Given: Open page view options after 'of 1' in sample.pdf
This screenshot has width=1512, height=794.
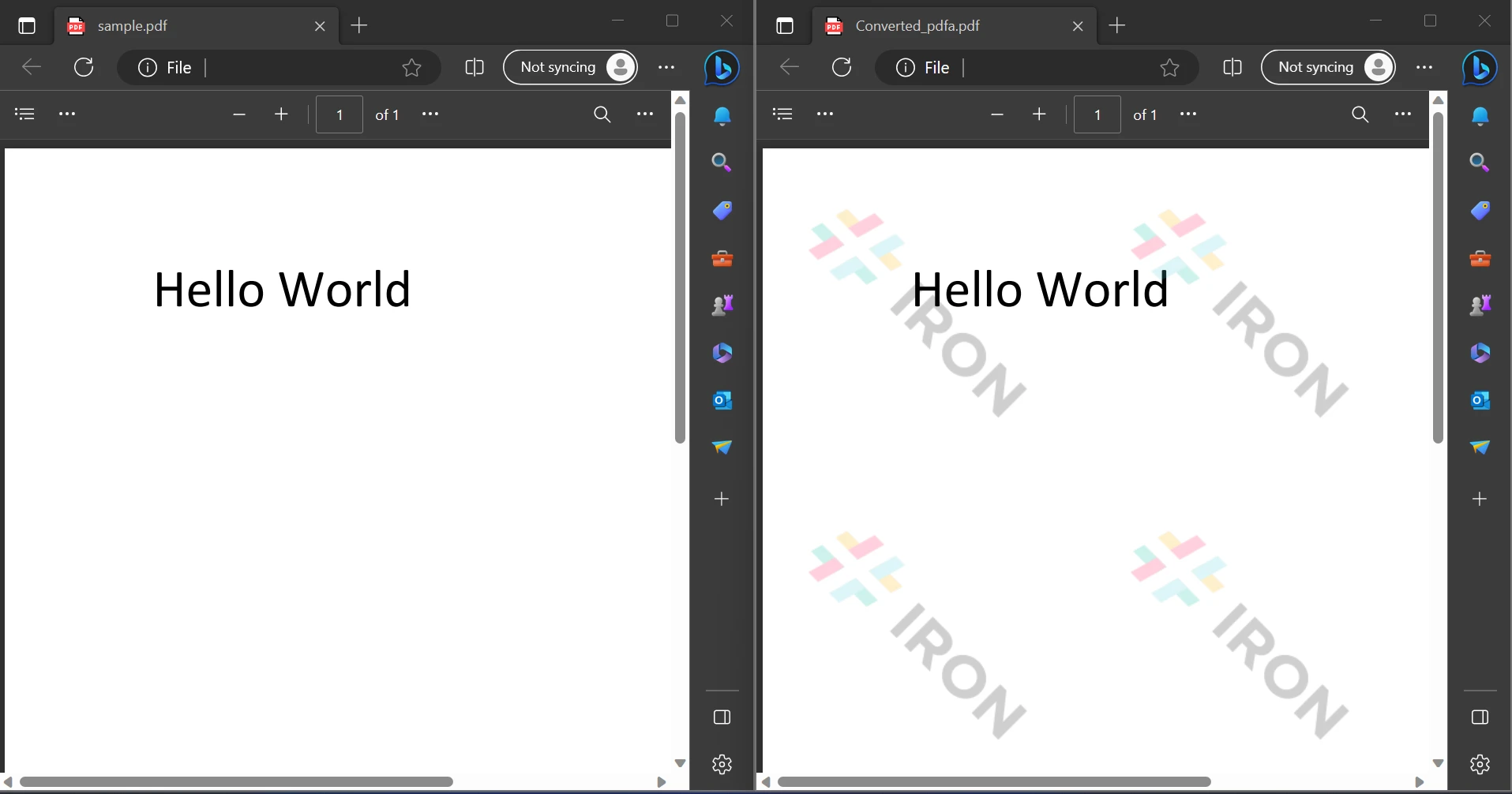Looking at the screenshot, I should [430, 114].
